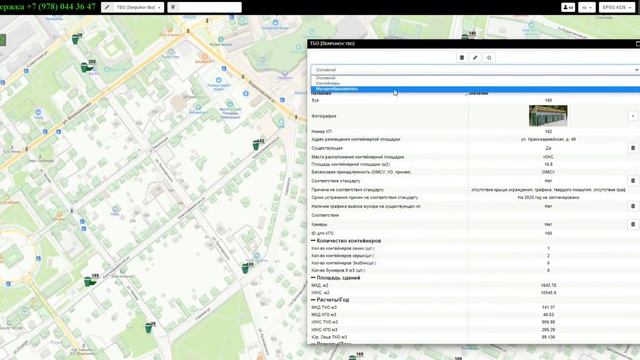Choose Мусорообразователь highlighted list option
This screenshot has width=640, height=360.
pos(475,89)
